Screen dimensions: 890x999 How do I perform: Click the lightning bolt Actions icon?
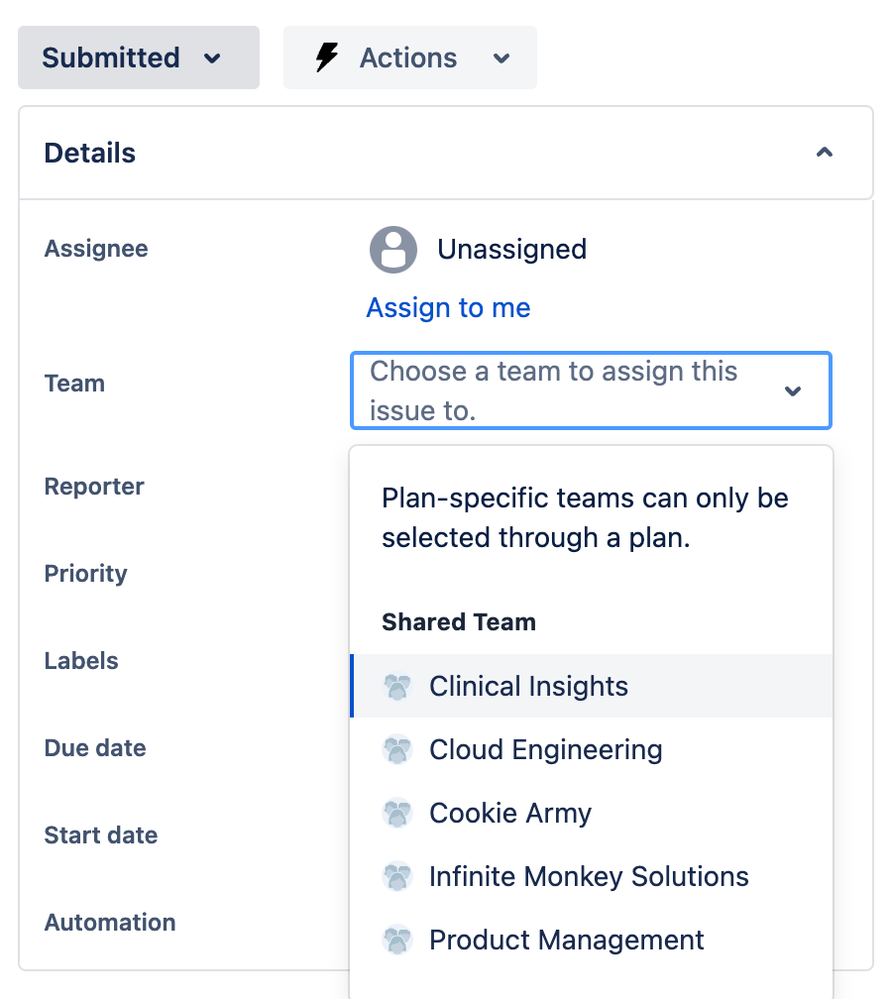click(x=326, y=58)
